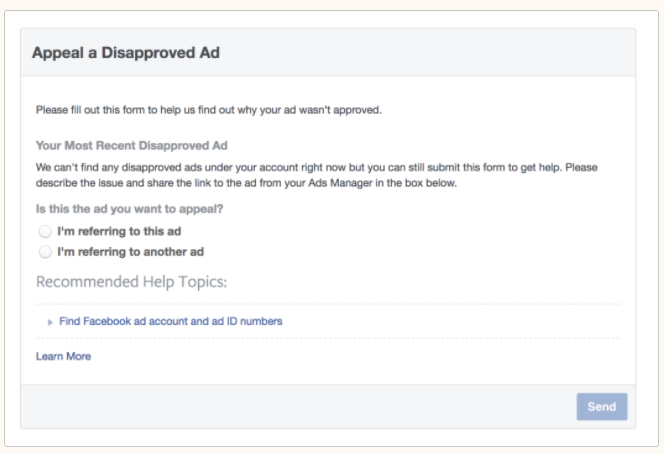Click the "I'm referring to another ad" label text
This screenshot has height=453, width=664.
[x=130, y=252]
